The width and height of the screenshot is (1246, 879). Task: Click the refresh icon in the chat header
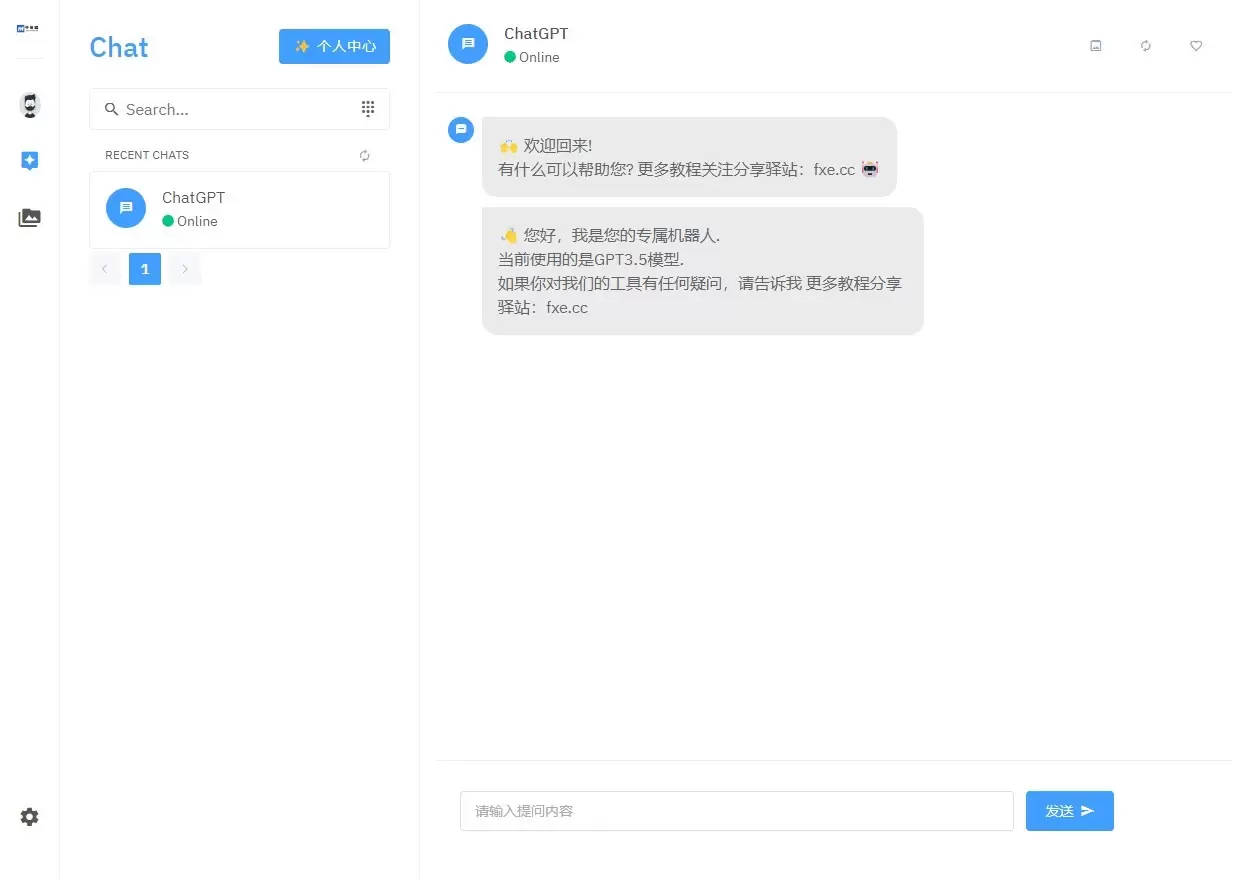coord(1146,46)
